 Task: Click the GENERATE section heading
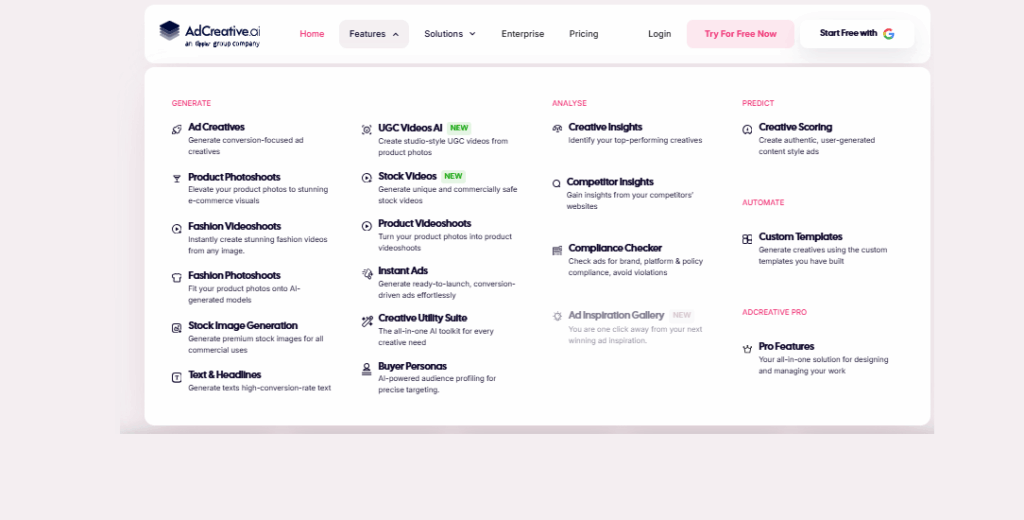point(191,103)
